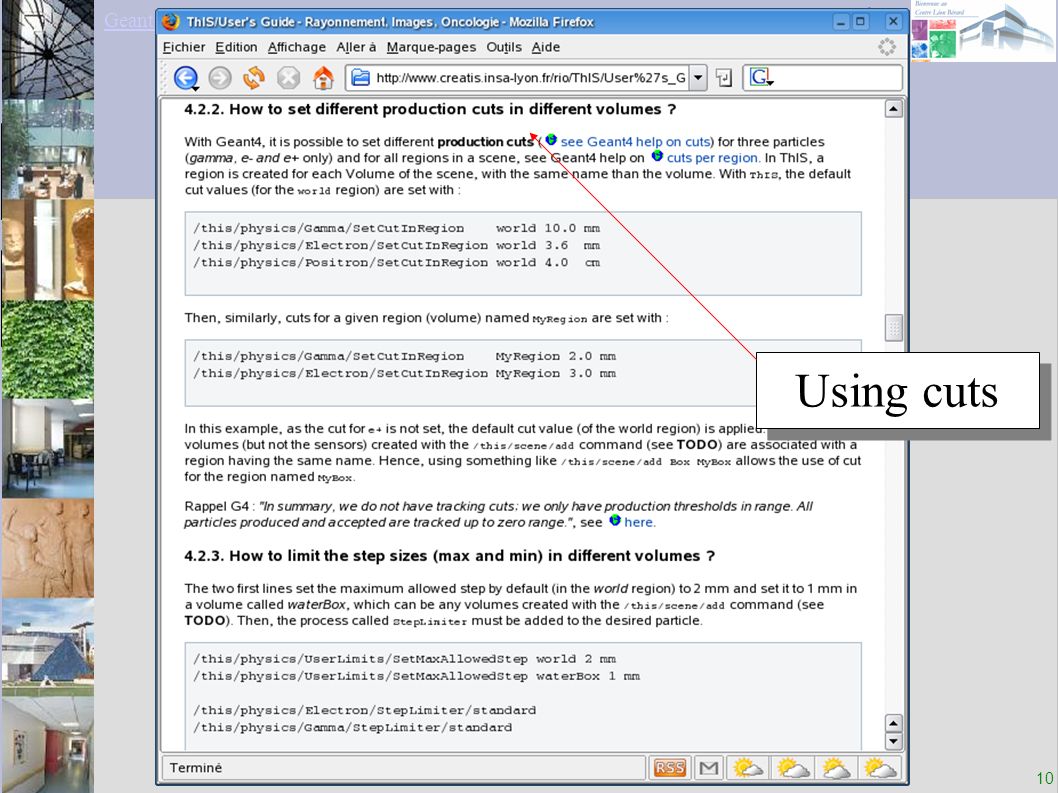Image resolution: width=1058 pixels, height=793 pixels.
Task: Click the scroll-down arrow at scrollbar bottom
Action: (x=893, y=740)
